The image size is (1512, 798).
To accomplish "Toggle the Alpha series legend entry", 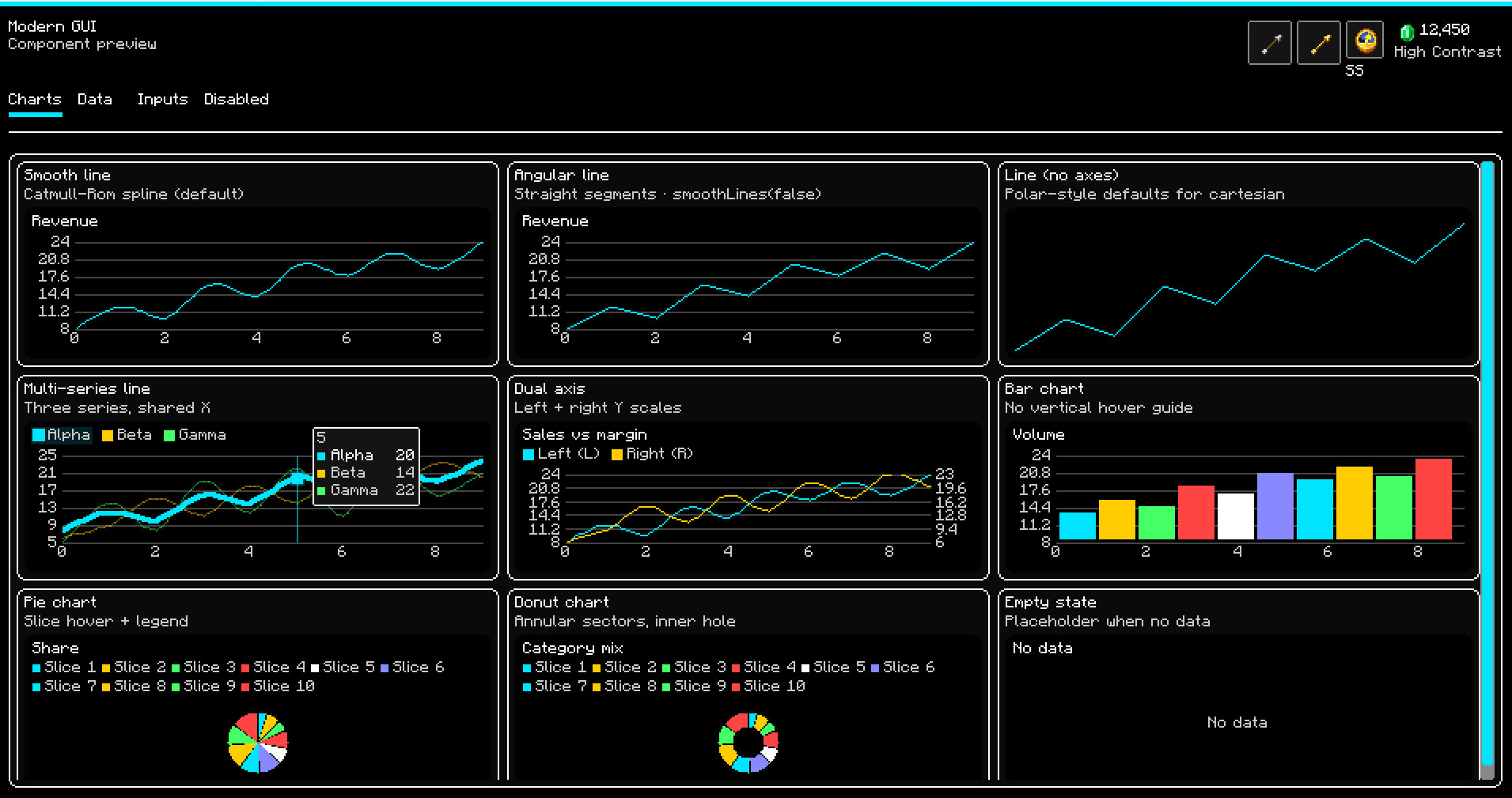I will [62, 435].
